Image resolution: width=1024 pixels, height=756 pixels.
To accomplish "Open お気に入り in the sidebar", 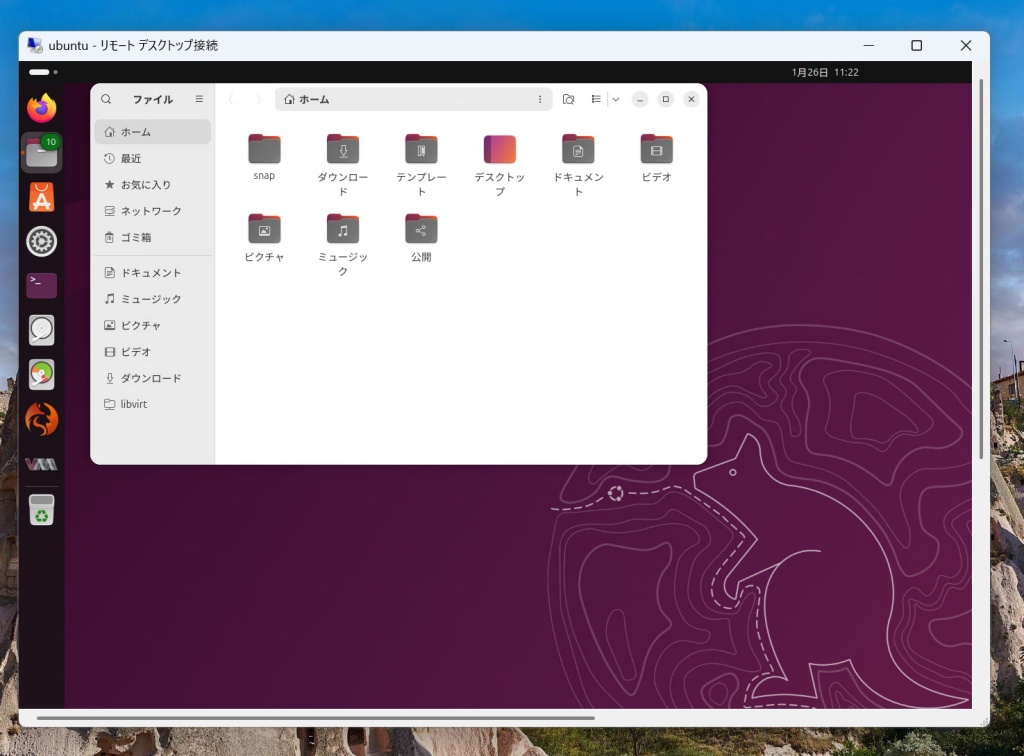I will point(145,185).
